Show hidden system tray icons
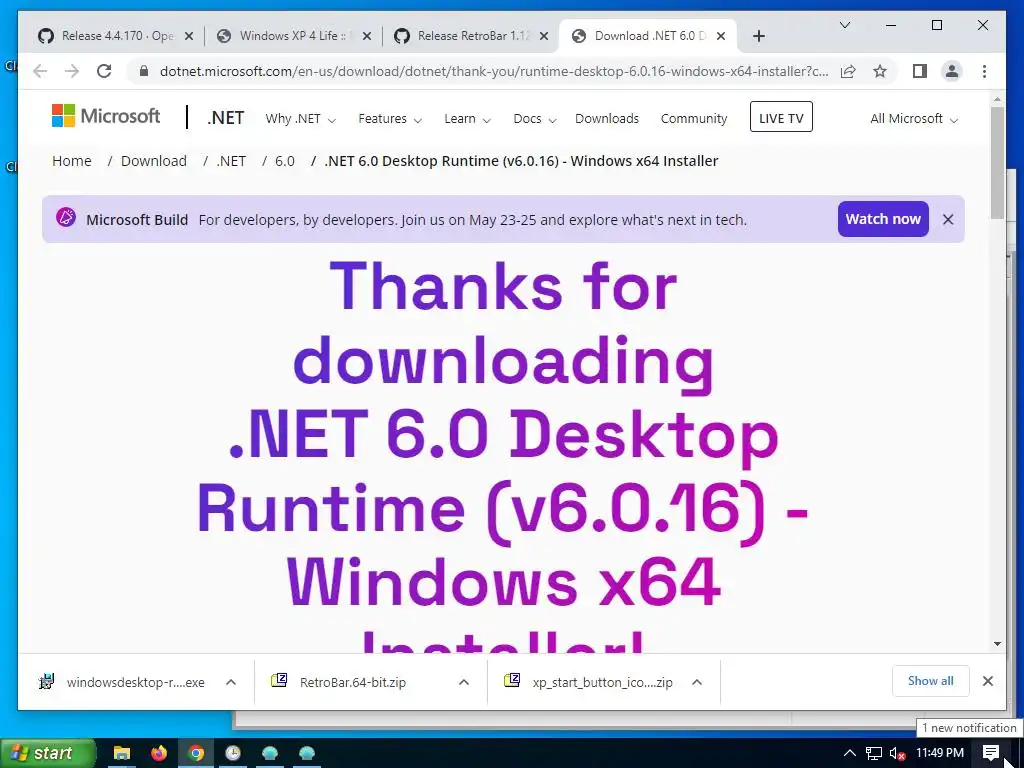Image resolution: width=1024 pixels, height=768 pixels. (849, 753)
